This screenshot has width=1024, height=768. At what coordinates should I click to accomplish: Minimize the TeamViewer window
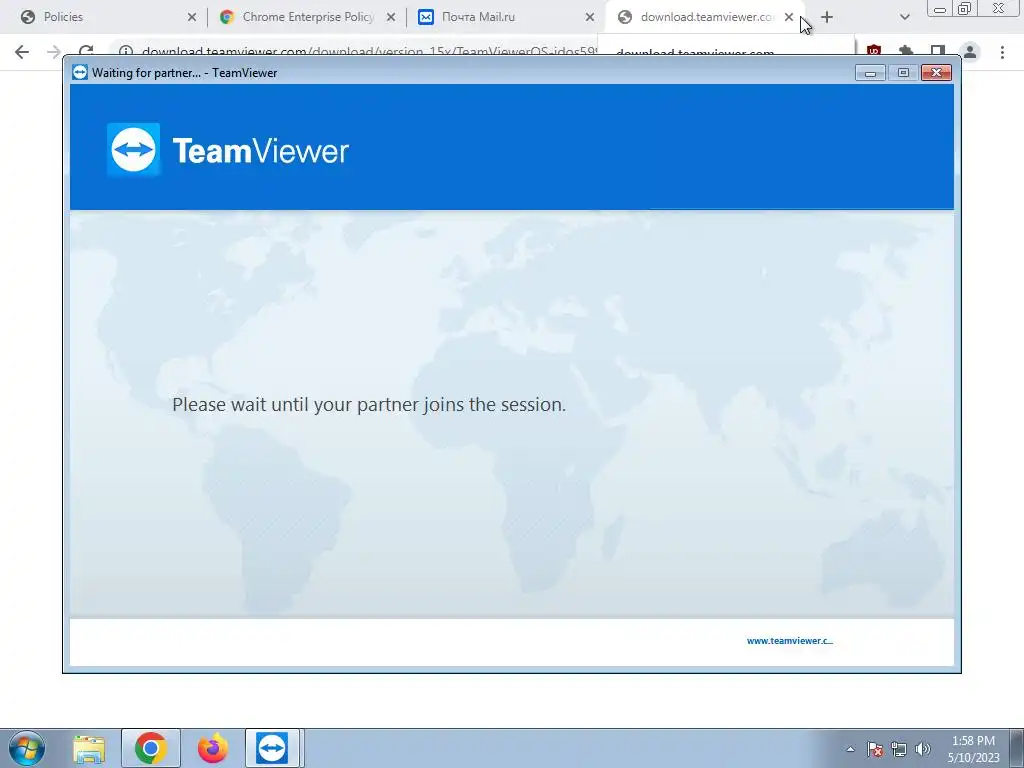point(870,72)
